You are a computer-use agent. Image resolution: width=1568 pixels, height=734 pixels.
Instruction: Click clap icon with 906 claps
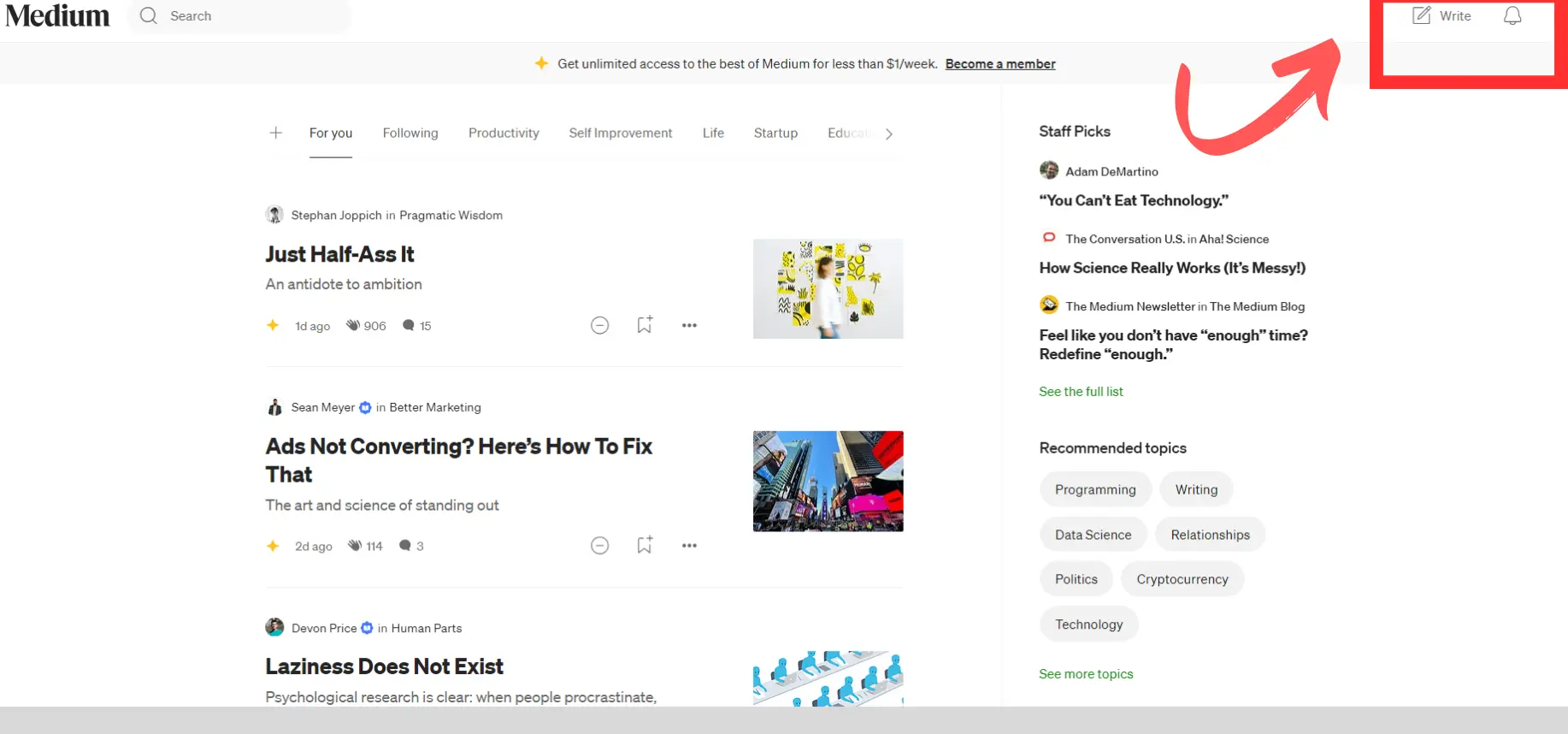pos(353,325)
